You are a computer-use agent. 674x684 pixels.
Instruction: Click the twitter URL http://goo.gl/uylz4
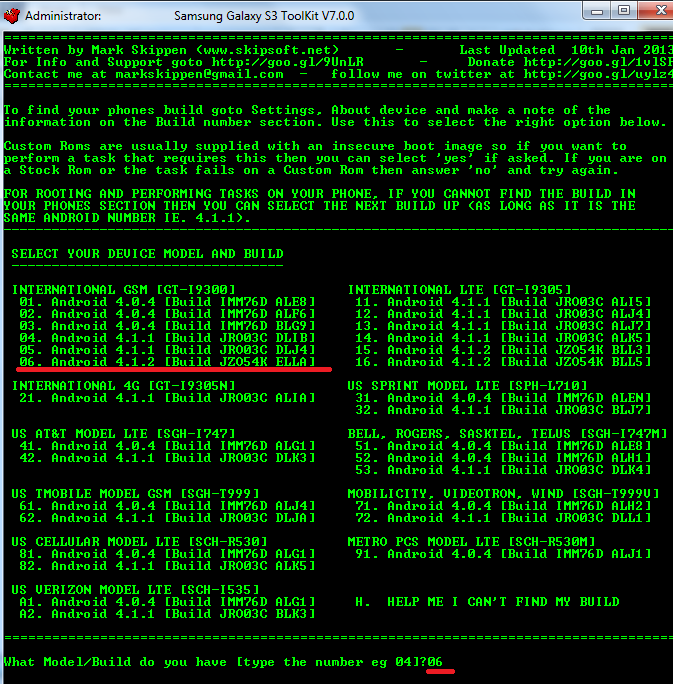598,74
